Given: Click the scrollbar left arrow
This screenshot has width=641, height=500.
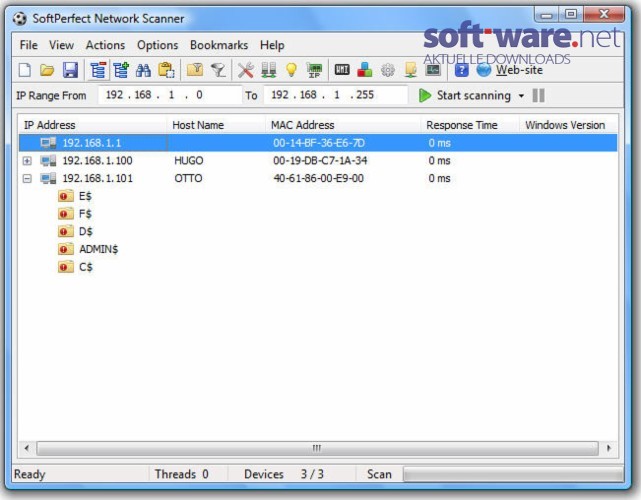Looking at the screenshot, I should pyautogui.click(x=27, y=448).
